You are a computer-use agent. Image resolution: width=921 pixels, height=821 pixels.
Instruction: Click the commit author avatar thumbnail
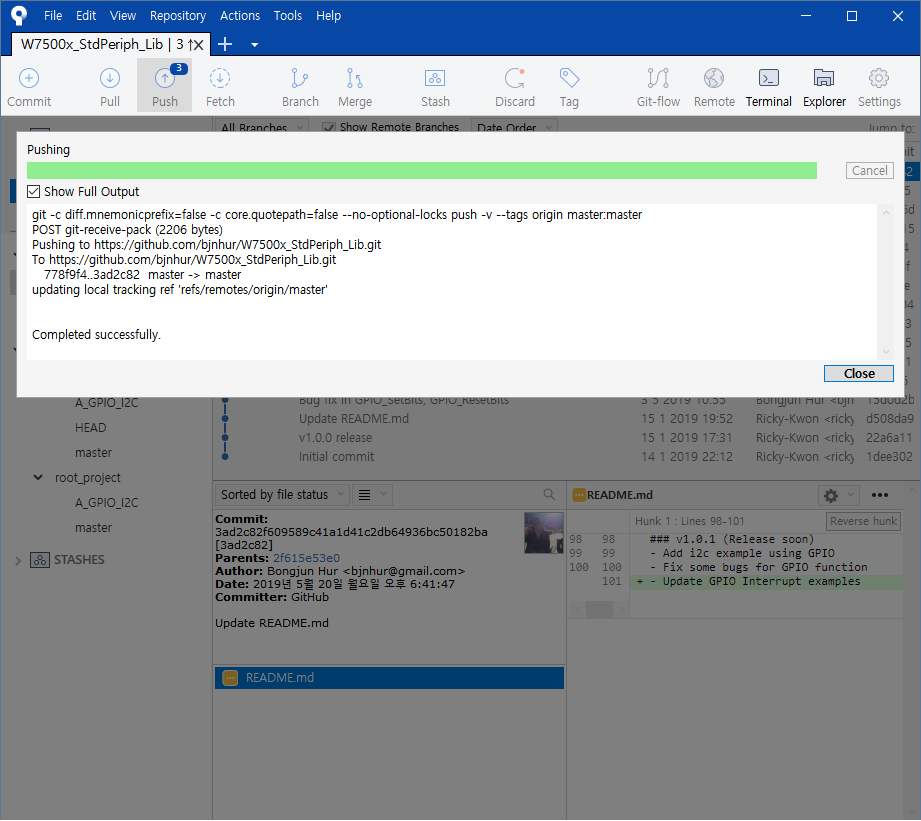[543, 533]
